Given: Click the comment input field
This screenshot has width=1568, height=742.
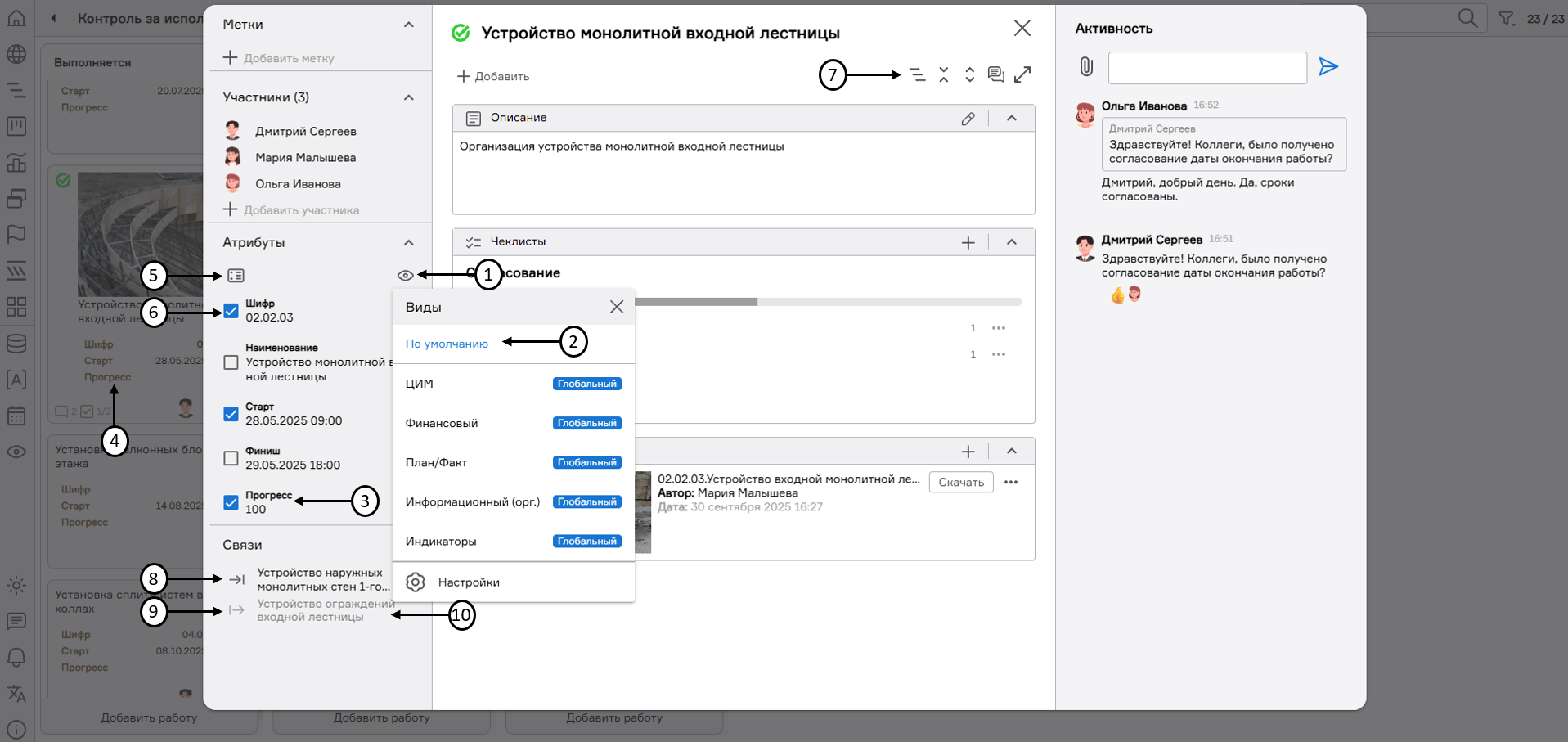Looking at the screenshot, I should (x=1207, y=68).
